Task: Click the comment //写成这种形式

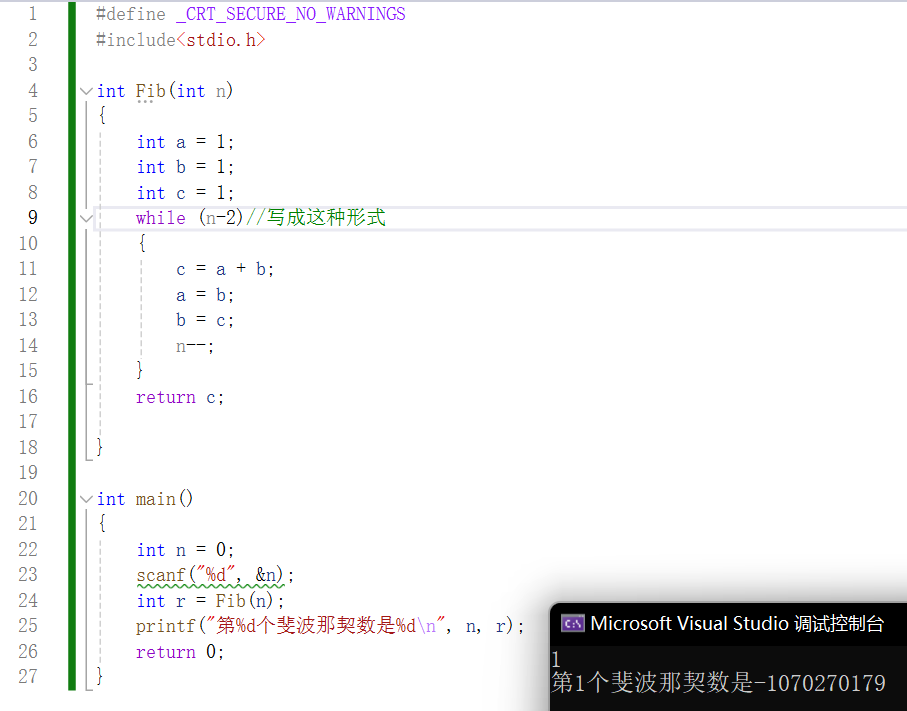Action: pyautogui.click(x=316, y=218)
